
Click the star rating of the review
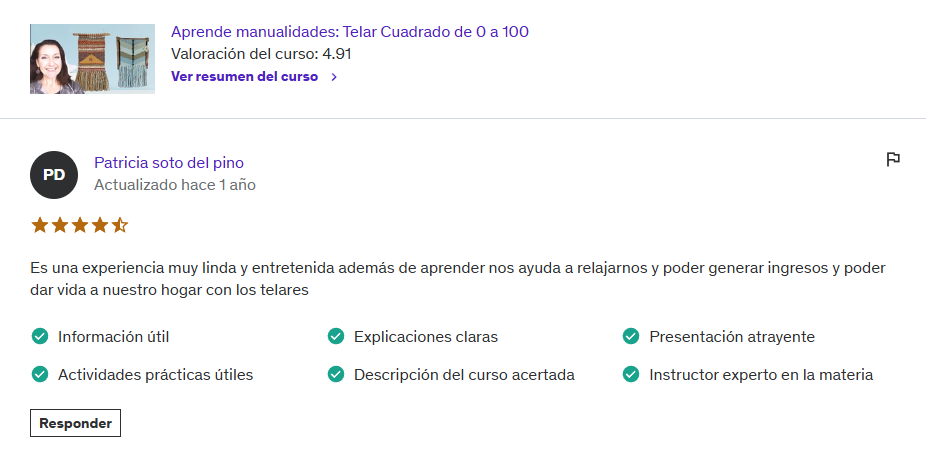80,225
